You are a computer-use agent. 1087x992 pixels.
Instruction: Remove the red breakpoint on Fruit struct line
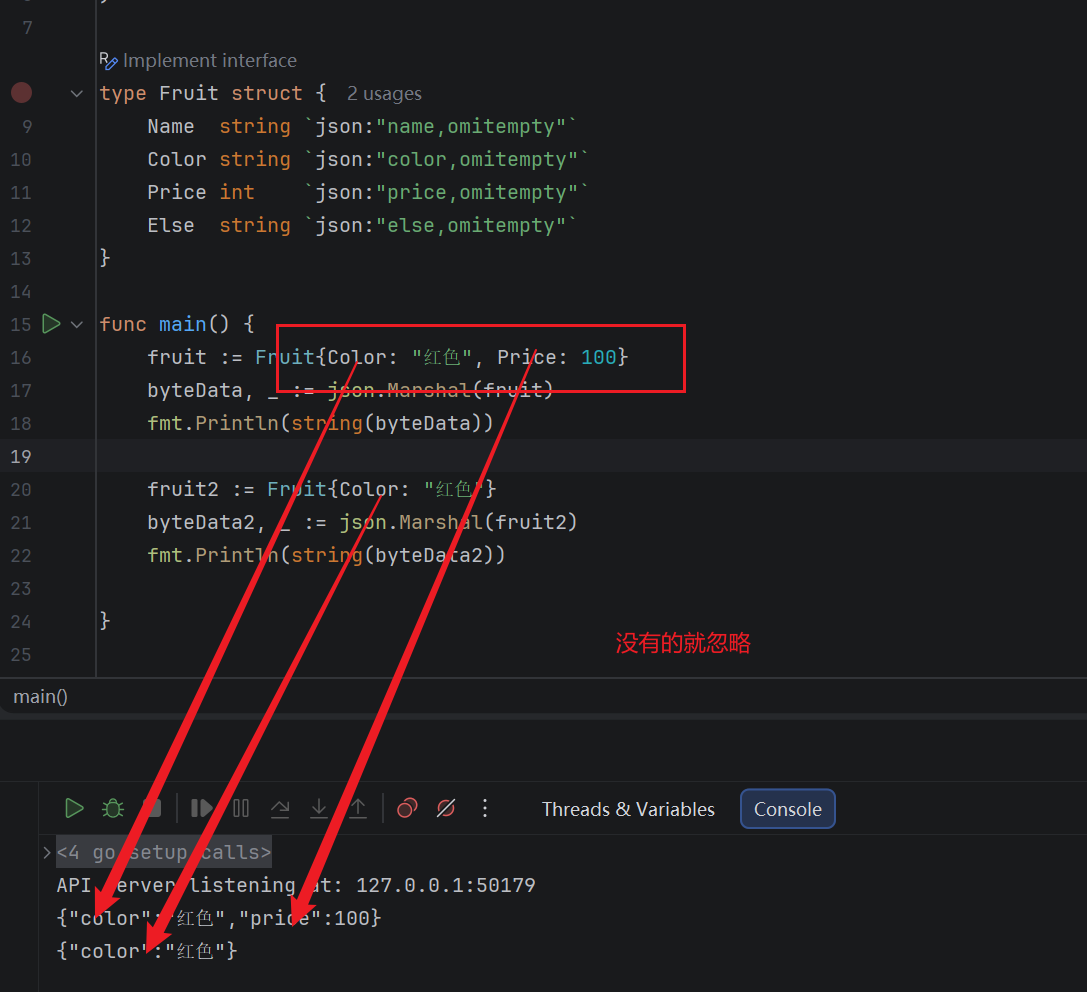21,93
